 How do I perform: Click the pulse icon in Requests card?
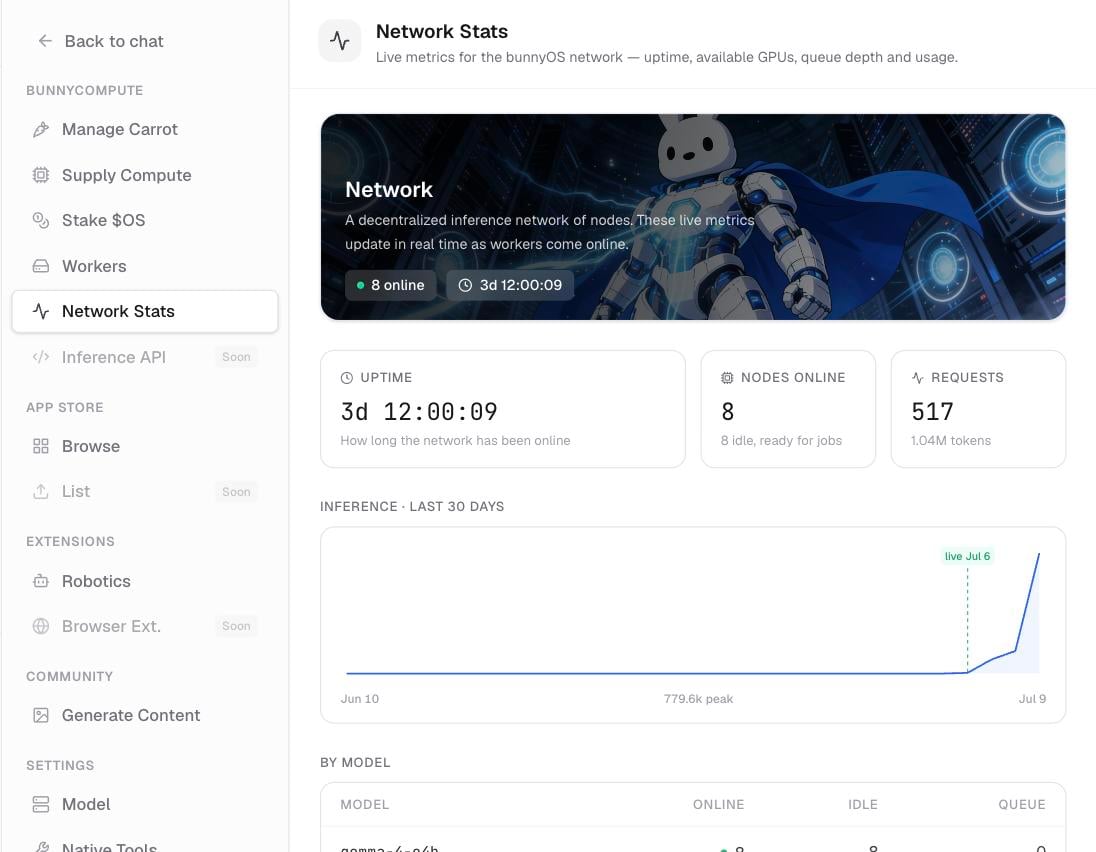tap(918, 378)
